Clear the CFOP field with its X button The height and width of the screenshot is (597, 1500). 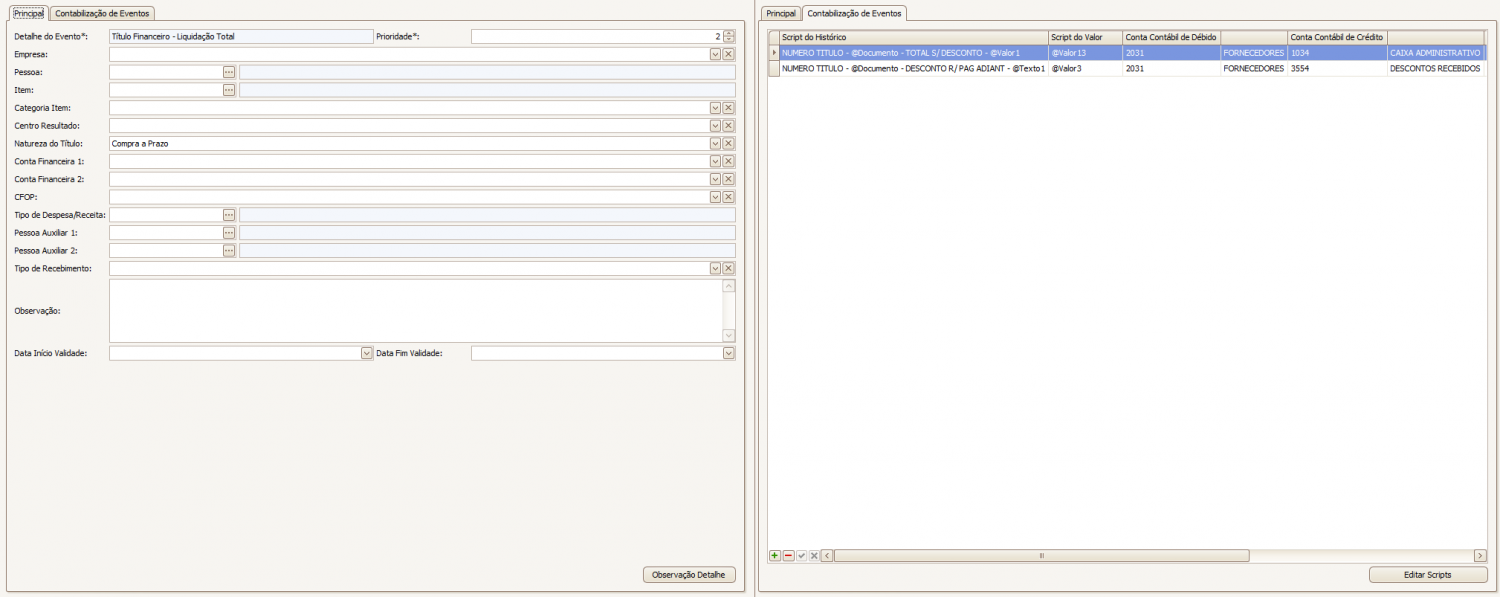(x=729, y=197)
